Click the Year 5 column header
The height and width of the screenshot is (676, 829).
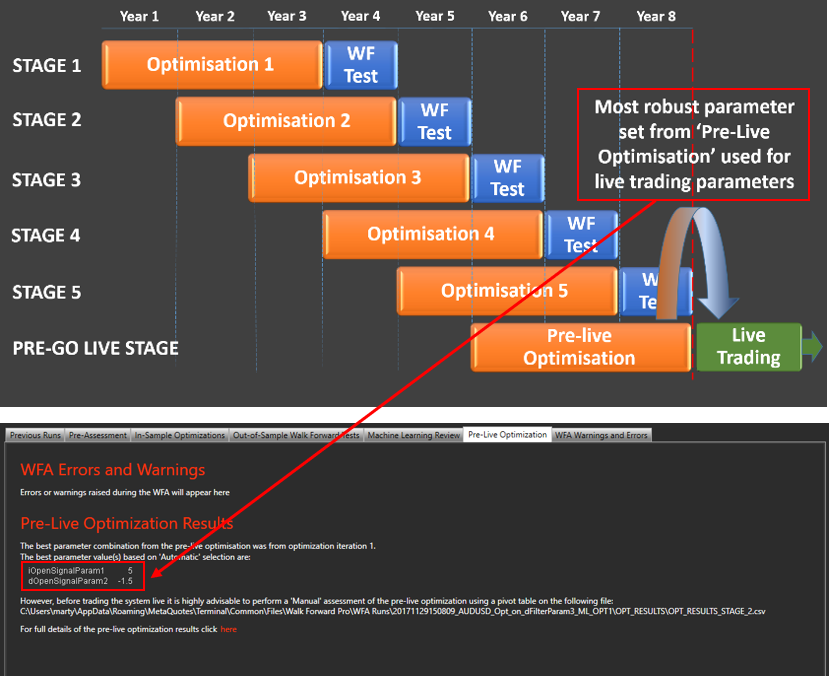(x=435, y=16)
